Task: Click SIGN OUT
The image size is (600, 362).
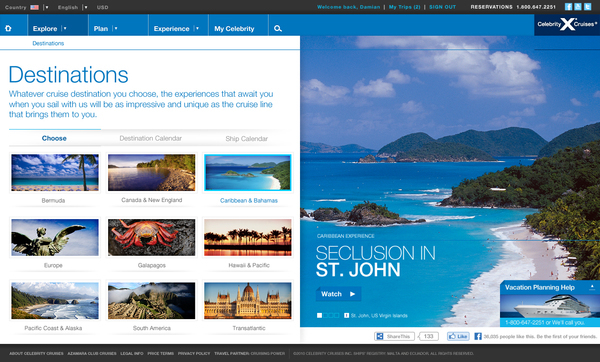Action: click(442, 7)
